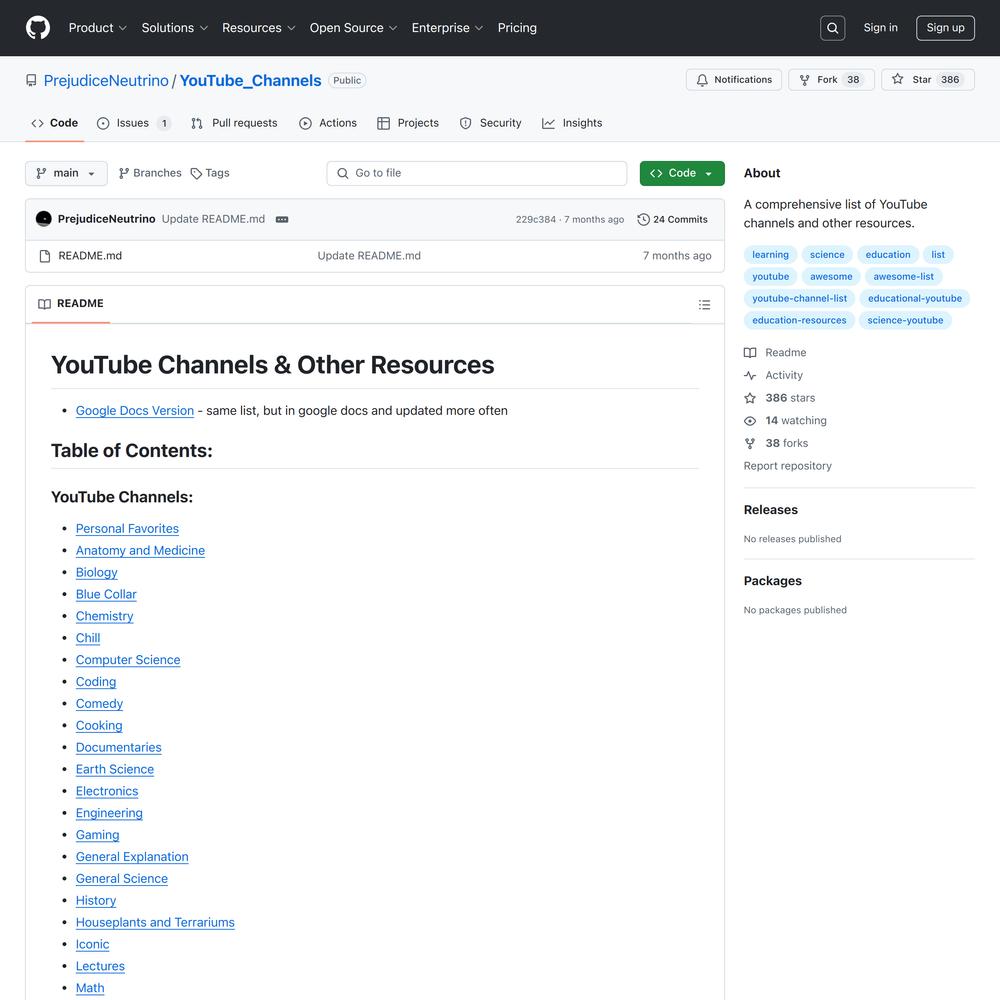Jump to Lectures section
This screenshot has height=1000, width=1000.
[x=100, y=966]
